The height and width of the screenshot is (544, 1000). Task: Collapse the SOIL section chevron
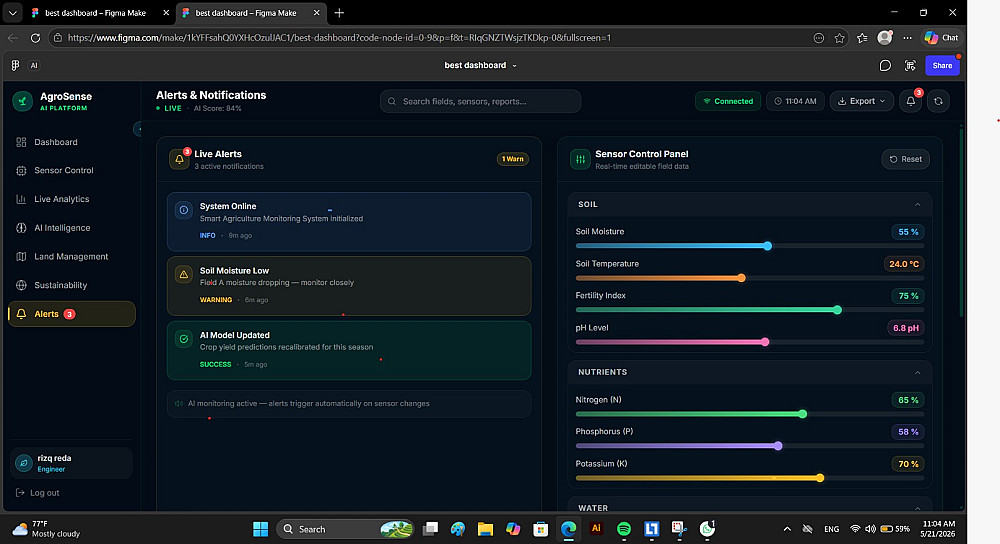click(917, 205)
